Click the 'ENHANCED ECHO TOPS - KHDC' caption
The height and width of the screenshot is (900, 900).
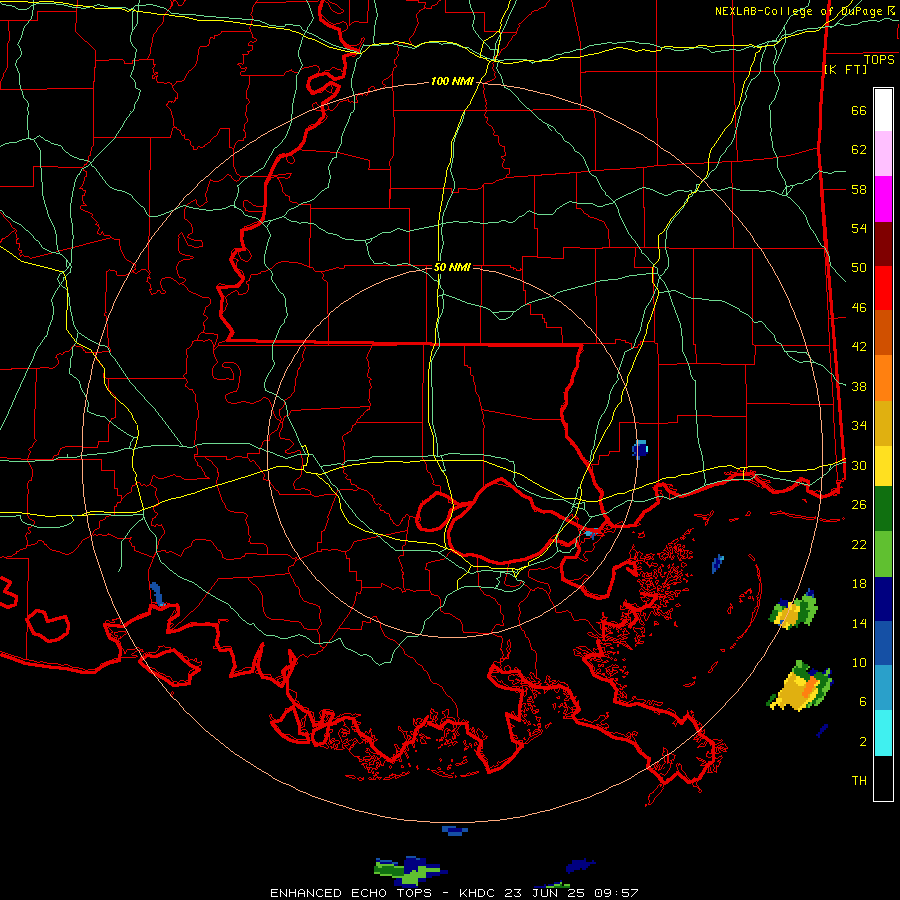(383, 893)
